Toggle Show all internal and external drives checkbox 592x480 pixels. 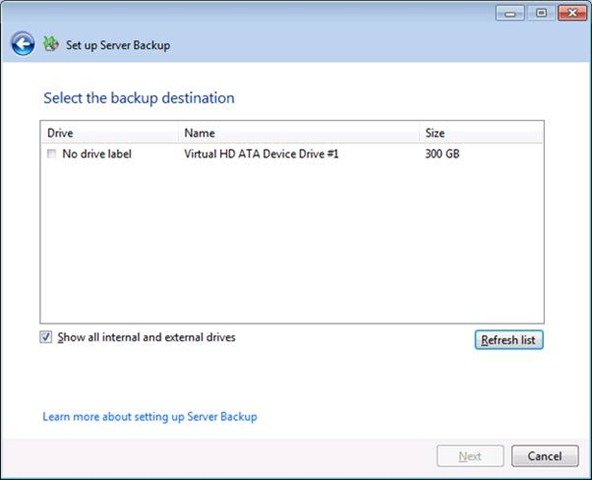pyautogui.click(x=46, y=337)
